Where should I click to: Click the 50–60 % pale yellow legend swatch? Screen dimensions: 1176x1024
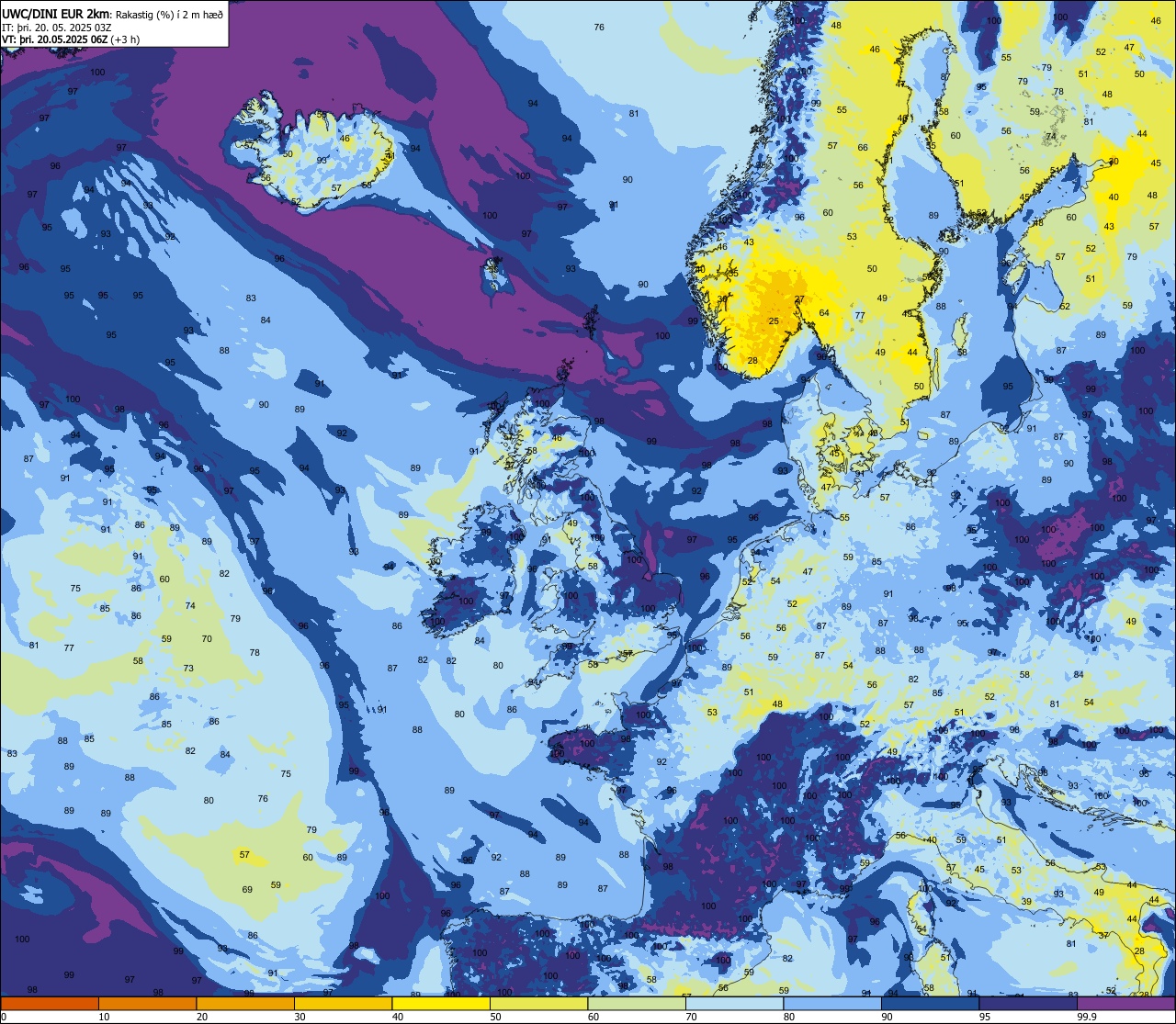pyautogui.click(x=538, y=1003)
